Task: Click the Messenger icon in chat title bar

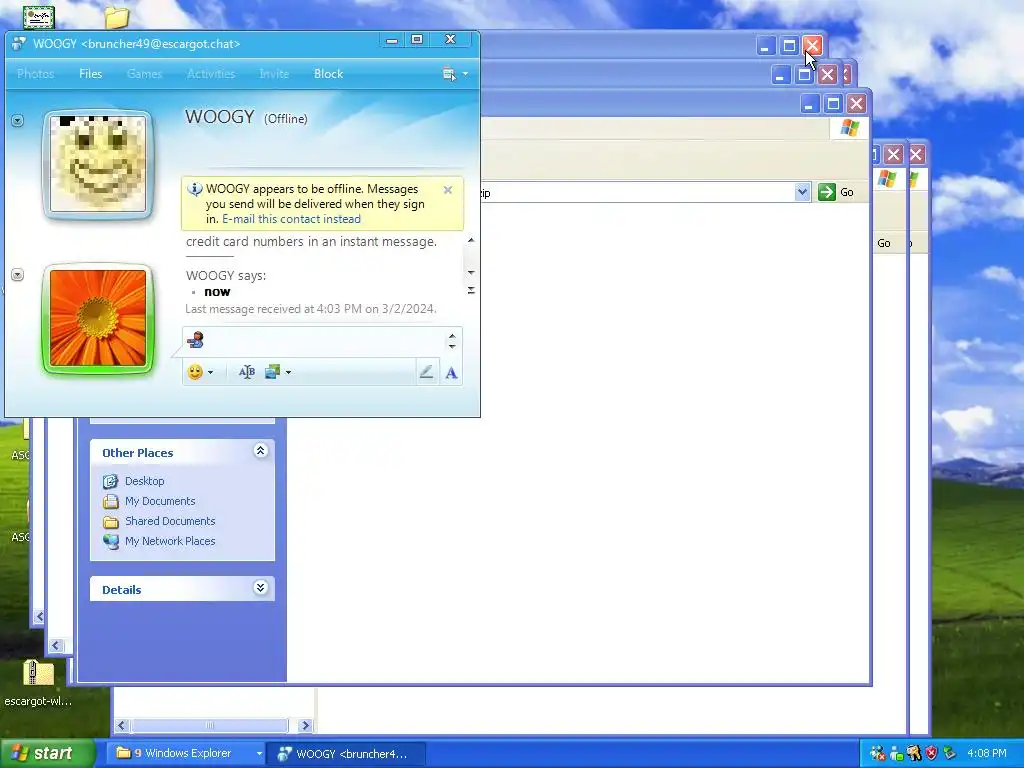Action: (19, 44)
